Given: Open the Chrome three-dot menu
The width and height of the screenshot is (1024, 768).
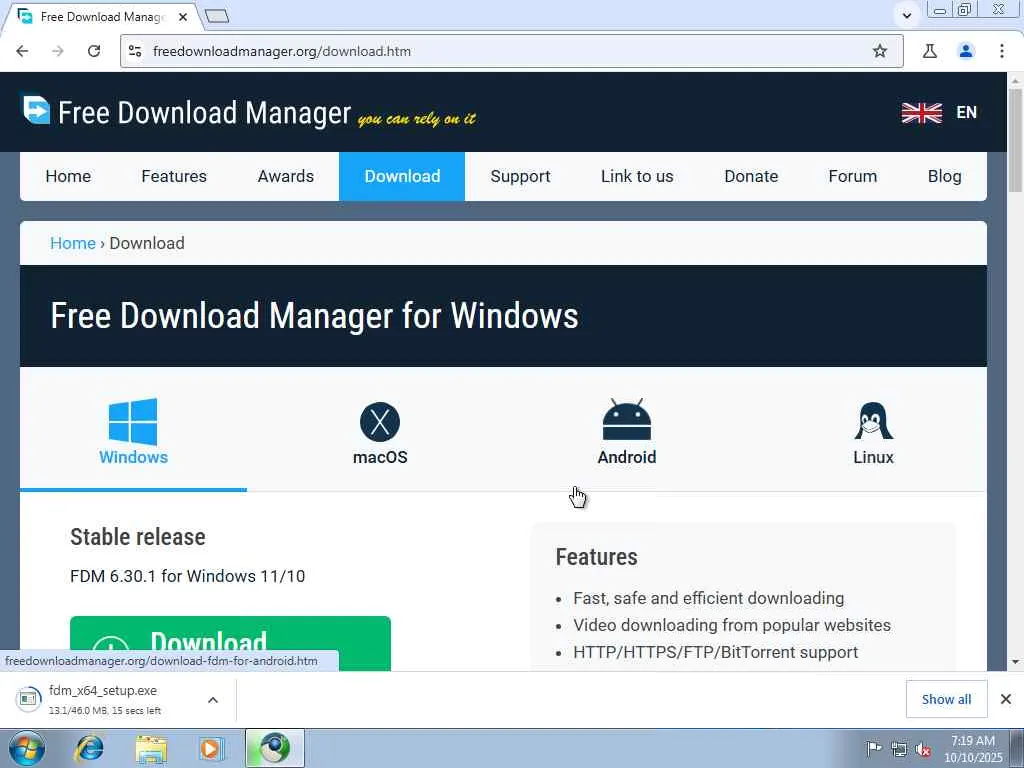Looking at the screenshot, I should [x=1002, y=51].
